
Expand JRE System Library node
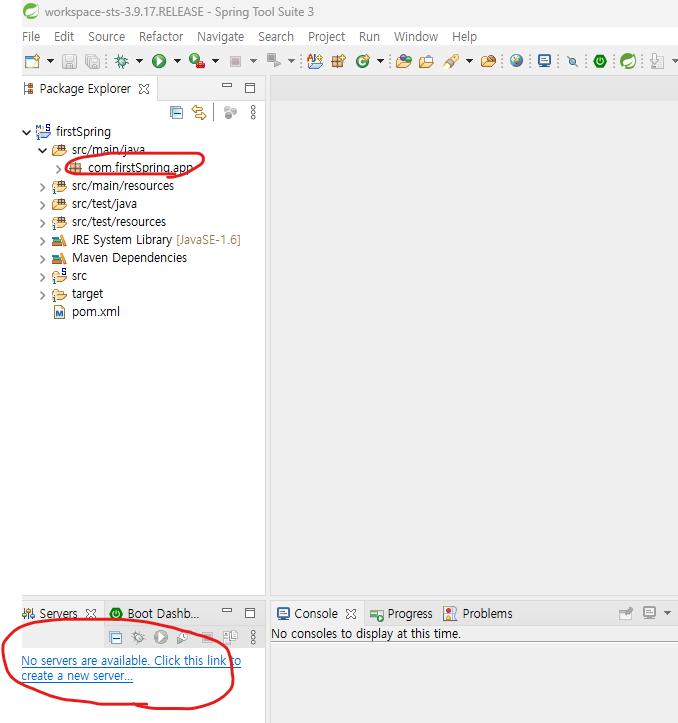click(x=42, y=241)
